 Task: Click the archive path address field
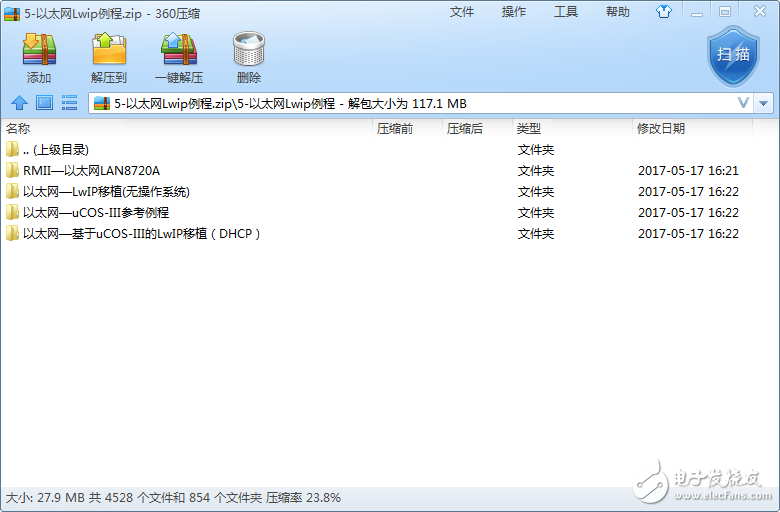click(400, 103)
